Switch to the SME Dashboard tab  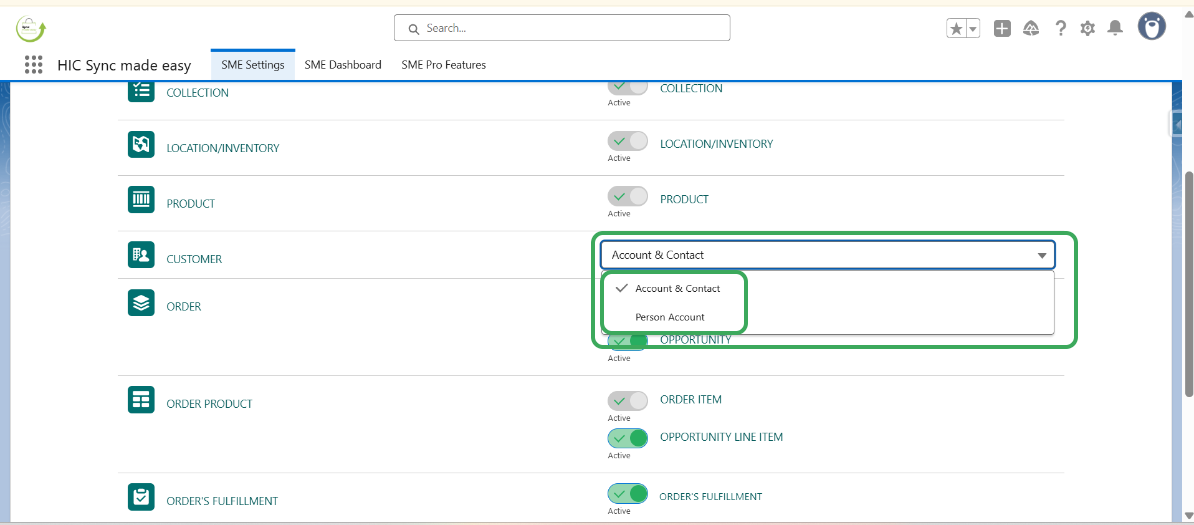(x=343, y=65)
